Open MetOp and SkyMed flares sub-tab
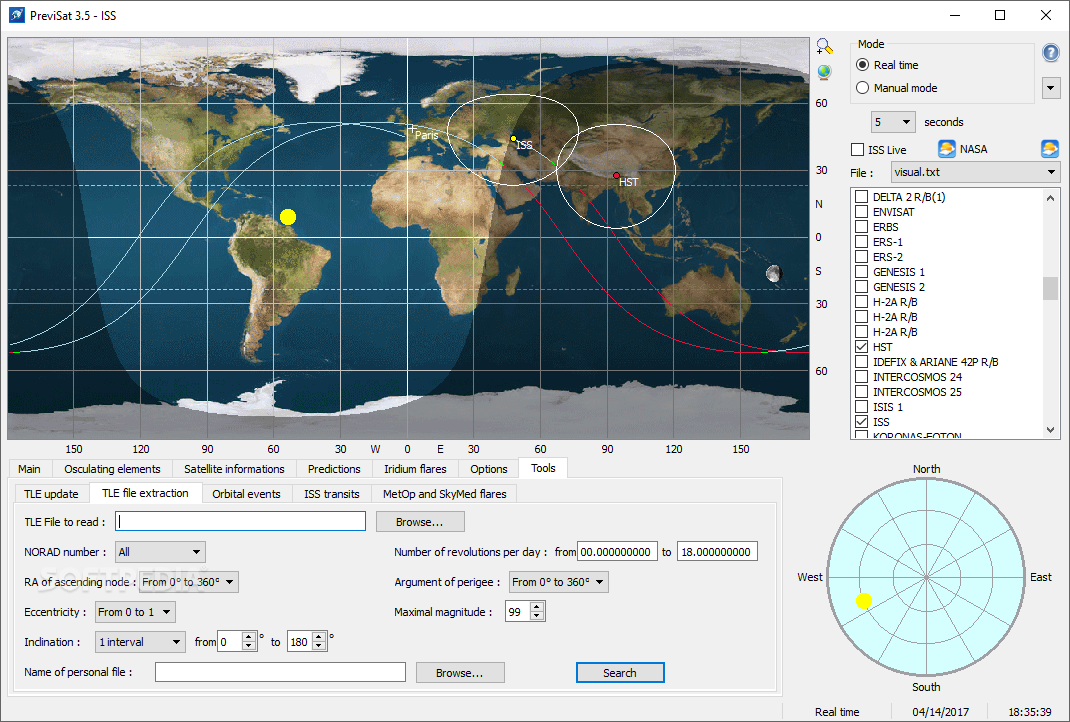1070x722 pixels. click(x=445, y=493)
